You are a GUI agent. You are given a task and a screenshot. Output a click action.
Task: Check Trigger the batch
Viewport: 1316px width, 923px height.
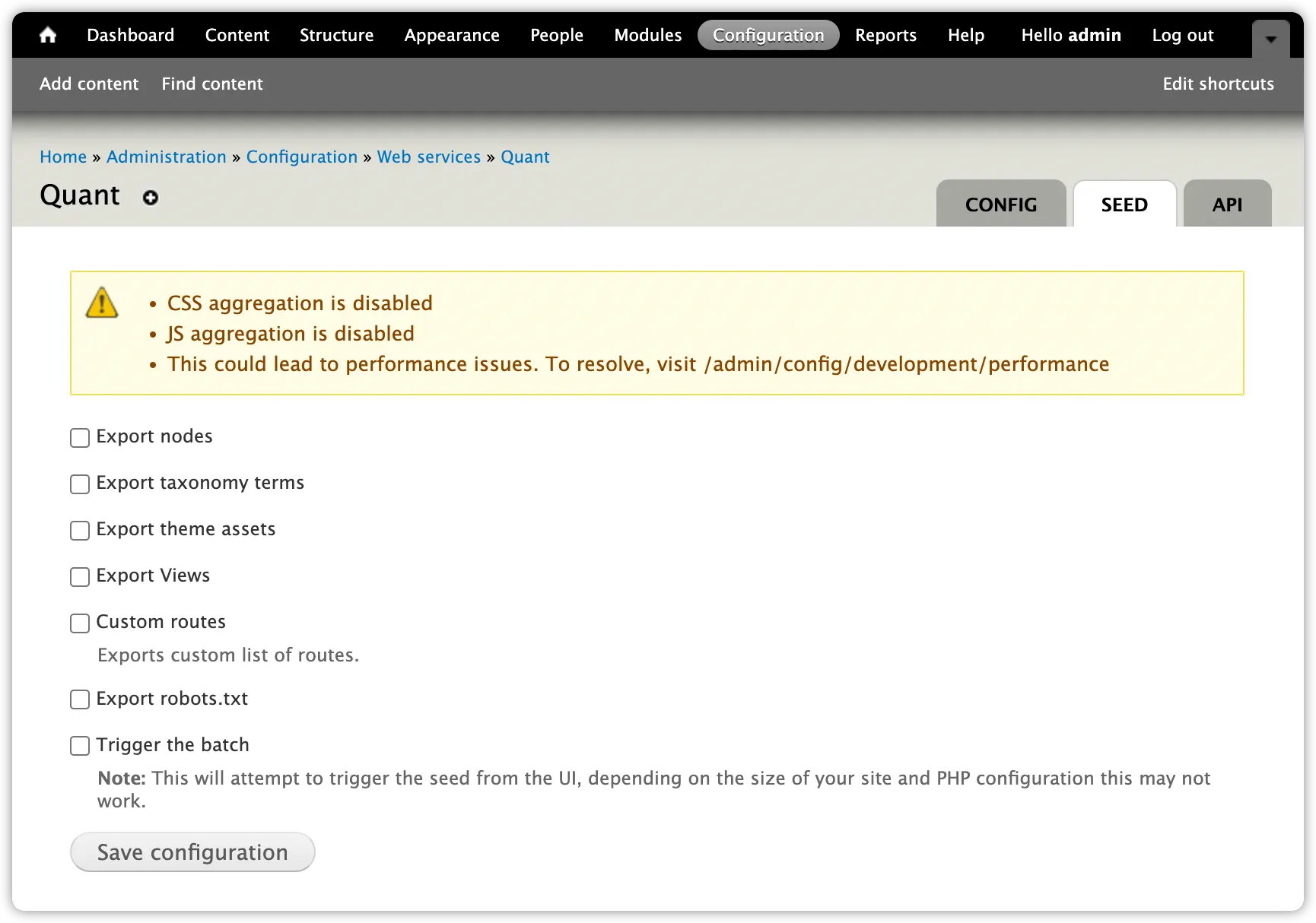[79, 746]
